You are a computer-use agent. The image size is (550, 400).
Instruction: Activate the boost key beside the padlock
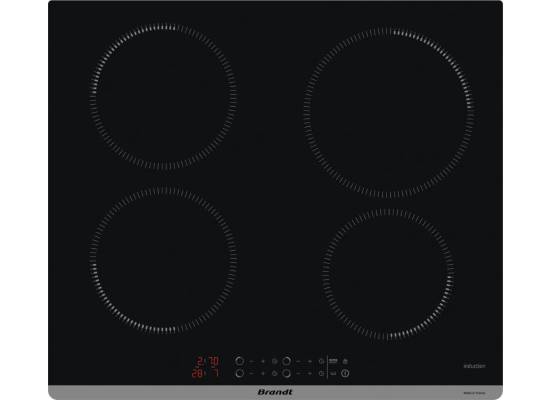tap(333, 361)
